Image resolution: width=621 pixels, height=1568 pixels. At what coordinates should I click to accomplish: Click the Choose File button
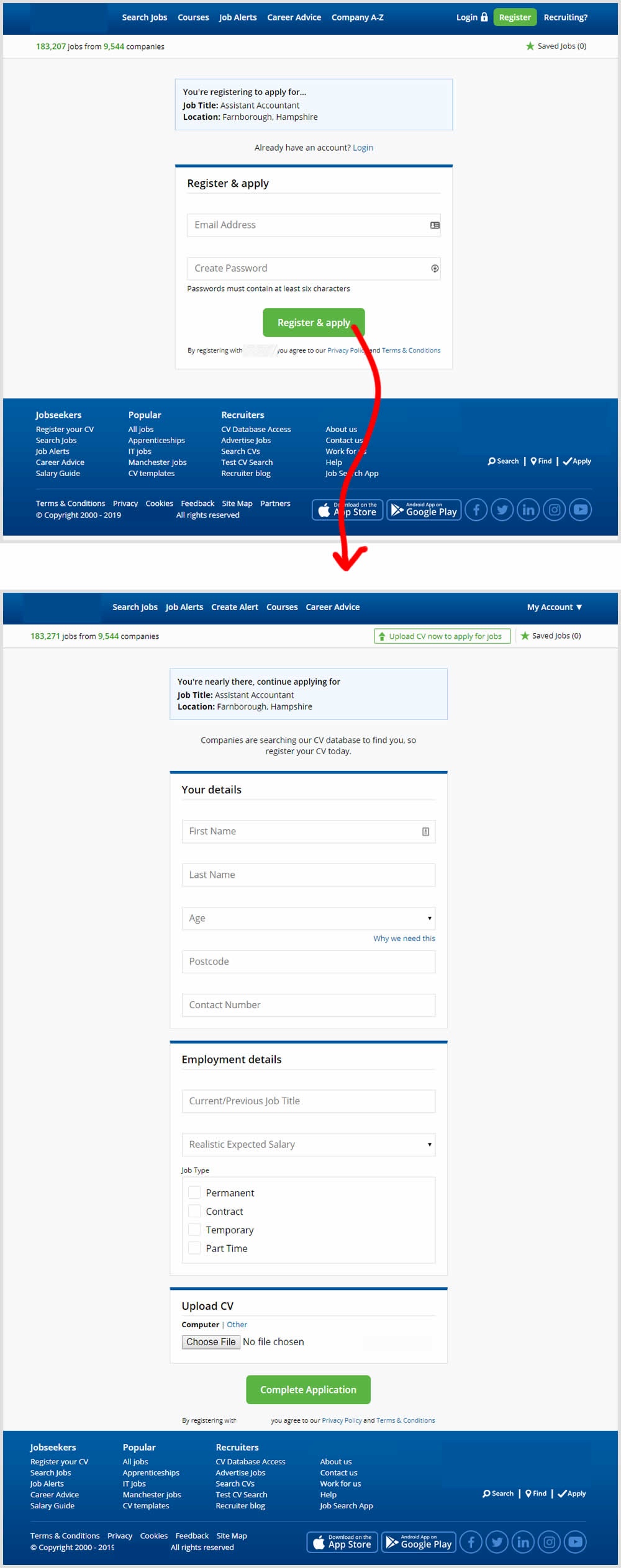[211, 1342]
